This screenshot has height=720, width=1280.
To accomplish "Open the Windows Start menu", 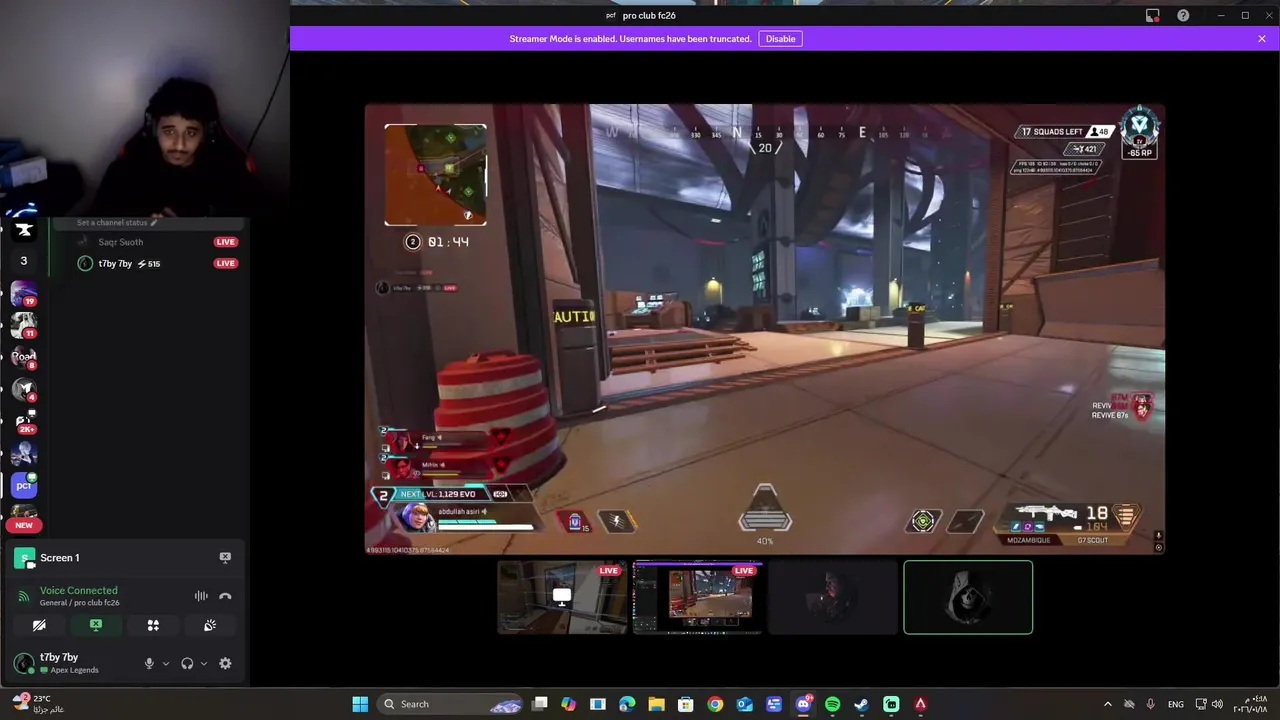I will click(x=360, y=704).
